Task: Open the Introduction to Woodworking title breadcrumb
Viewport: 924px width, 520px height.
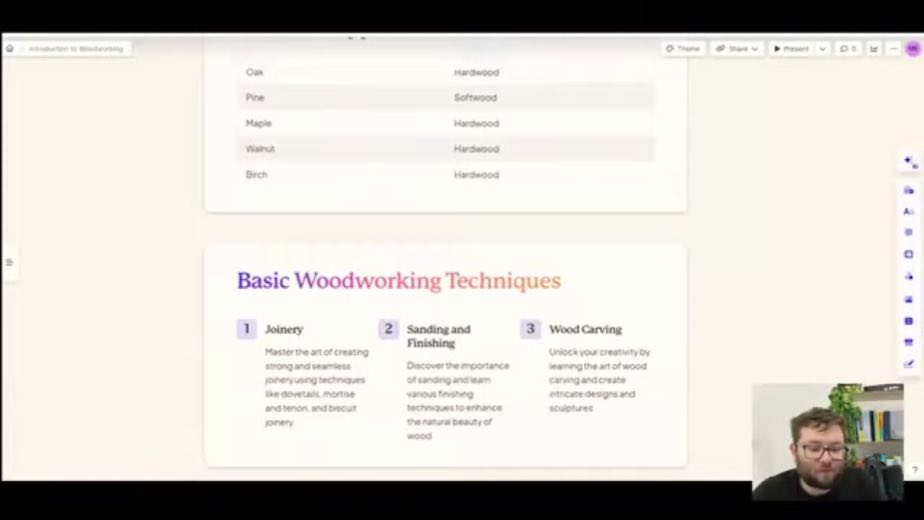Action: tap(76, 49)
